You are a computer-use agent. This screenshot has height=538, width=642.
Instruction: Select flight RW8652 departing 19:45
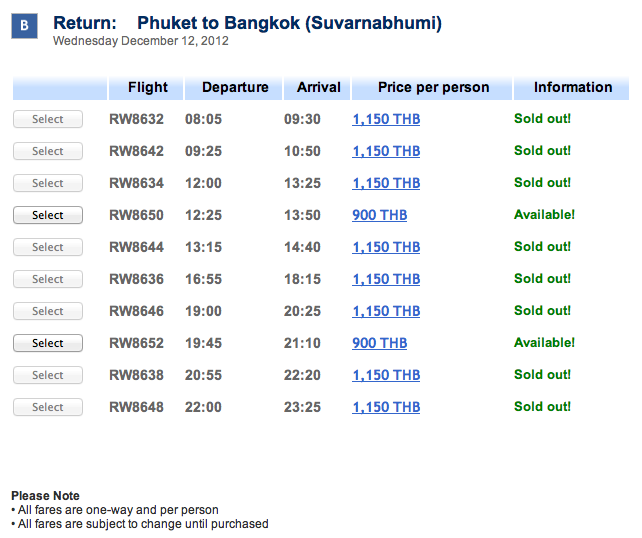coord(48,343)
